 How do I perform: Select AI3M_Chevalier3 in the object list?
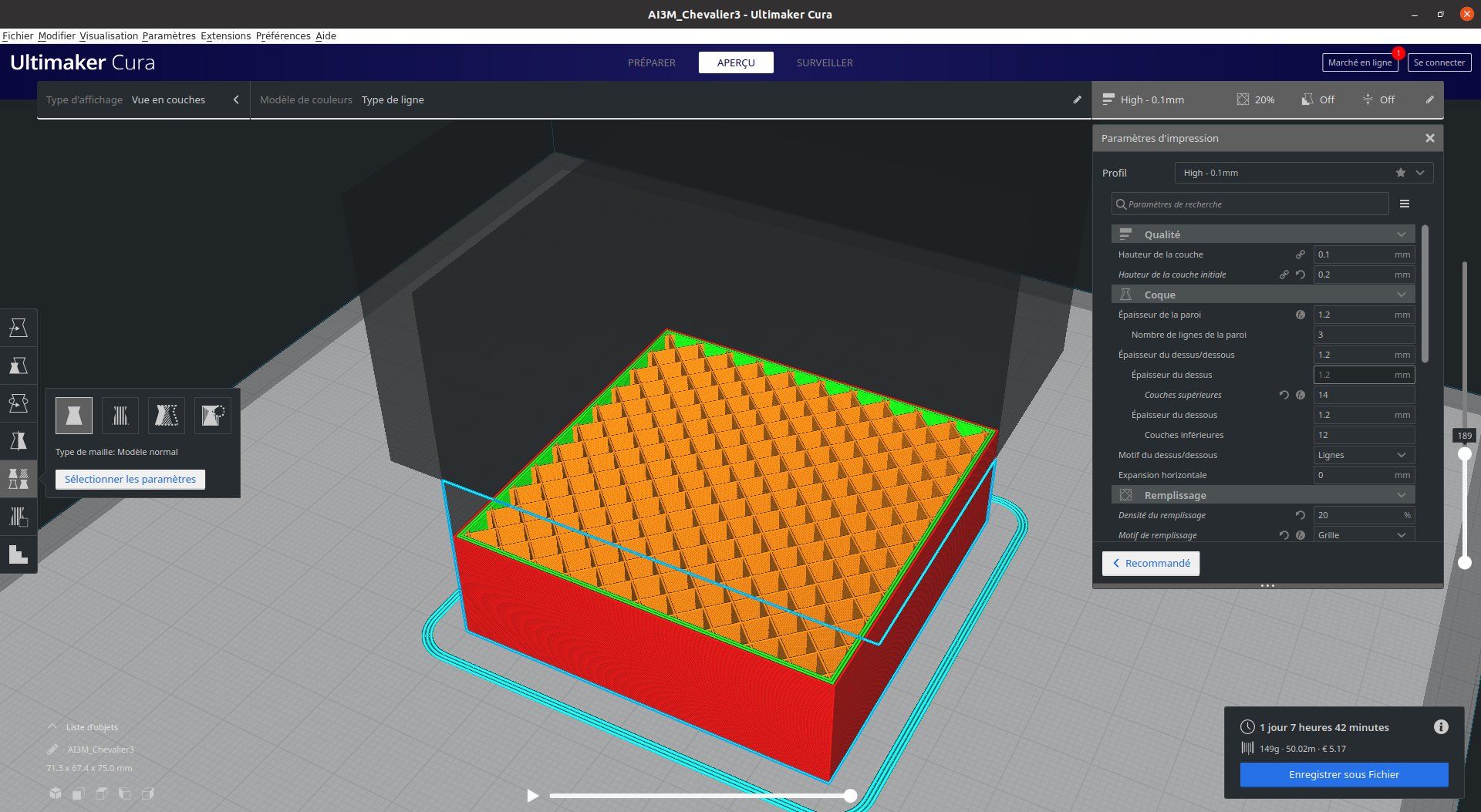tap(100, 750)
